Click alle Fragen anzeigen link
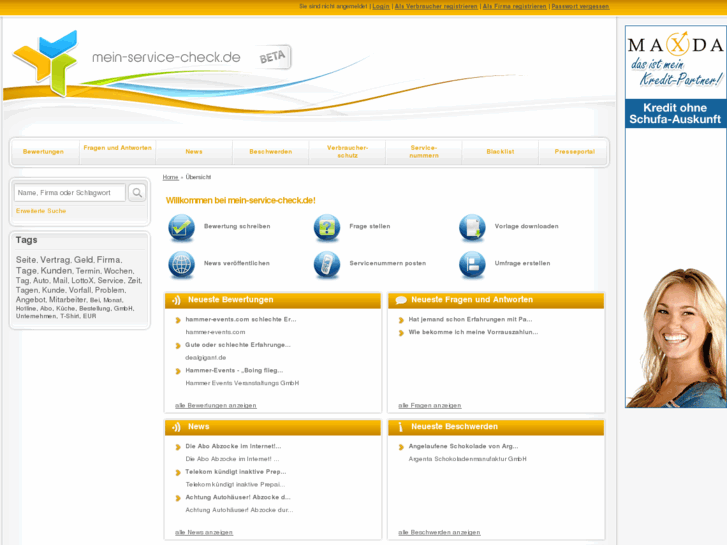The height and width of the screenshot is (545, 727). coord(430,406)
